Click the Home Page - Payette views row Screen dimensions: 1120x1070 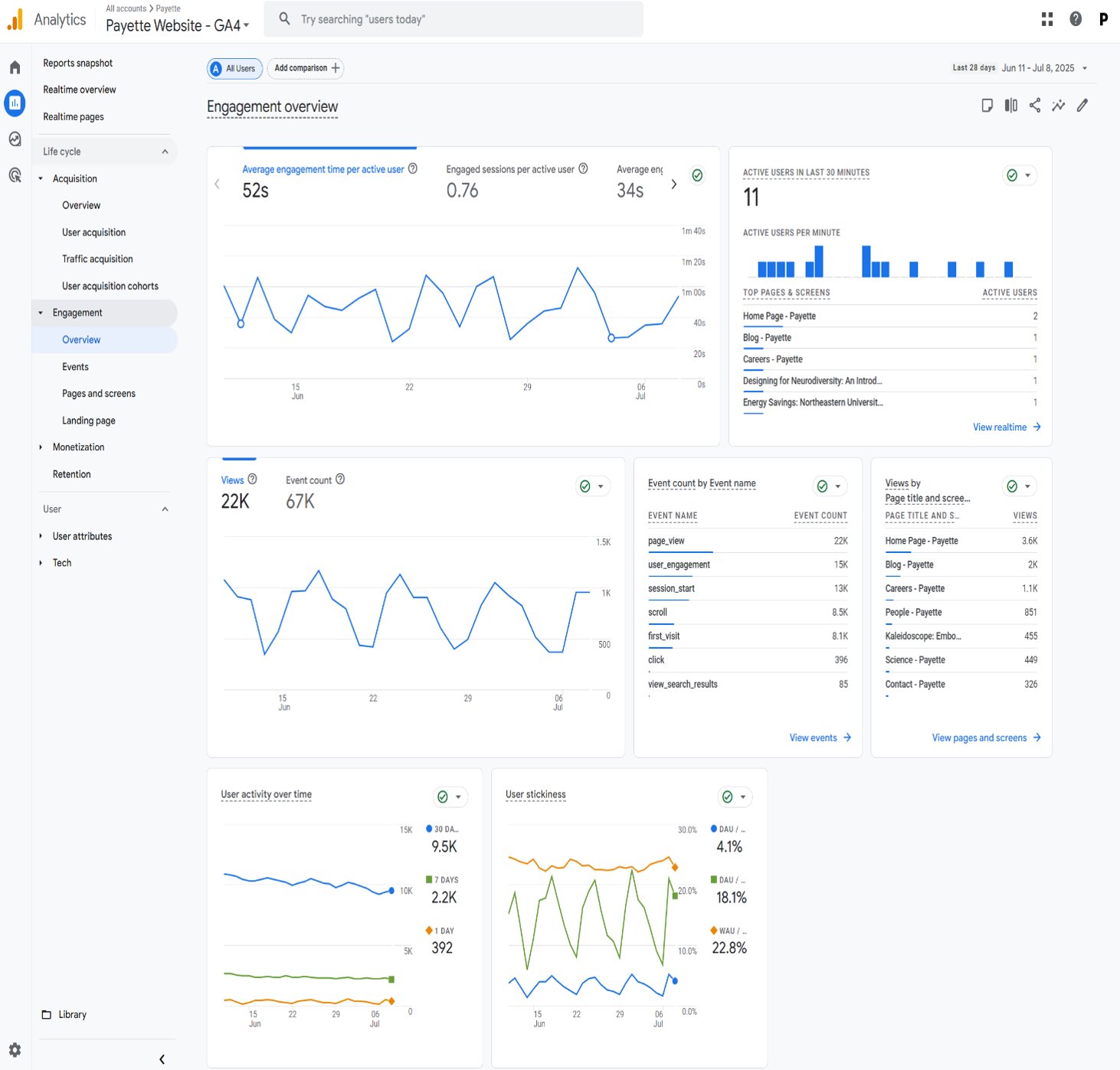point(961,541)
